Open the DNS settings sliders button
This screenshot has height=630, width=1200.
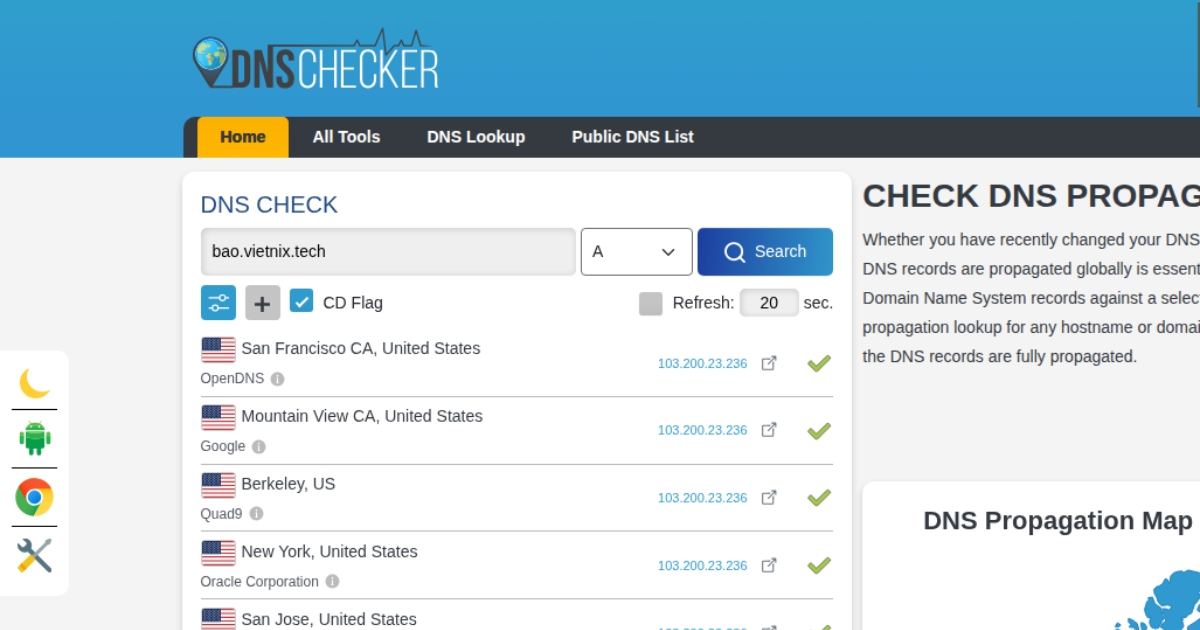218,303
